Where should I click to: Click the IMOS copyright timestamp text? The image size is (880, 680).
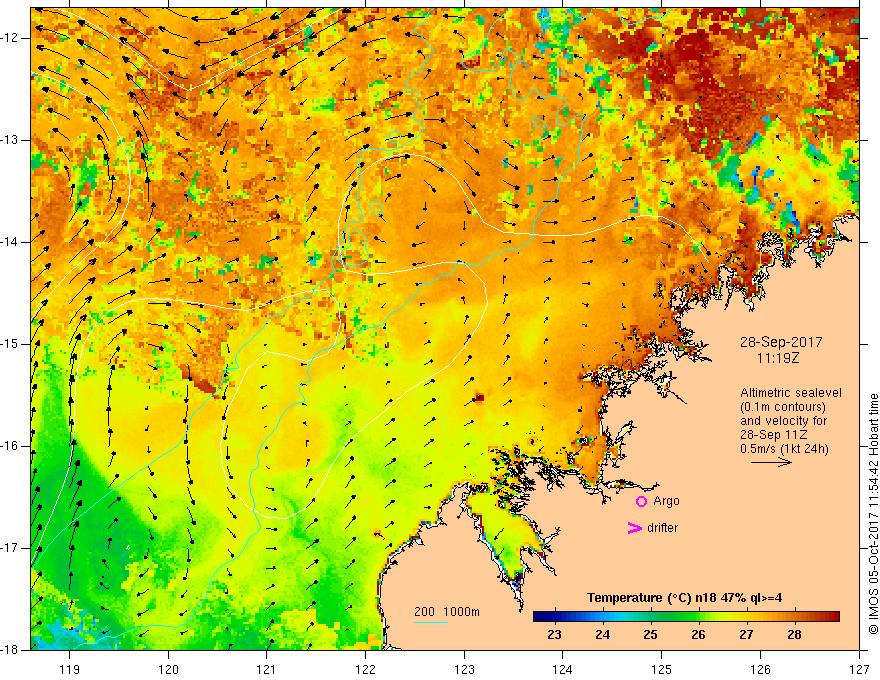point(873,514)
